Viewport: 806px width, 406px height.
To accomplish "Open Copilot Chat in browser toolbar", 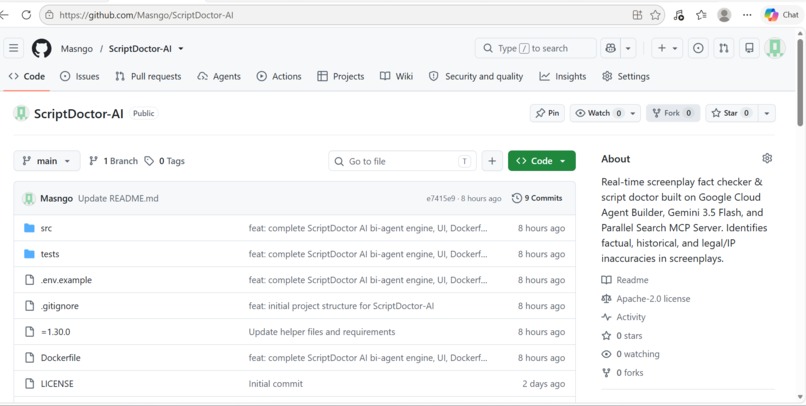I will click(781, 15).
